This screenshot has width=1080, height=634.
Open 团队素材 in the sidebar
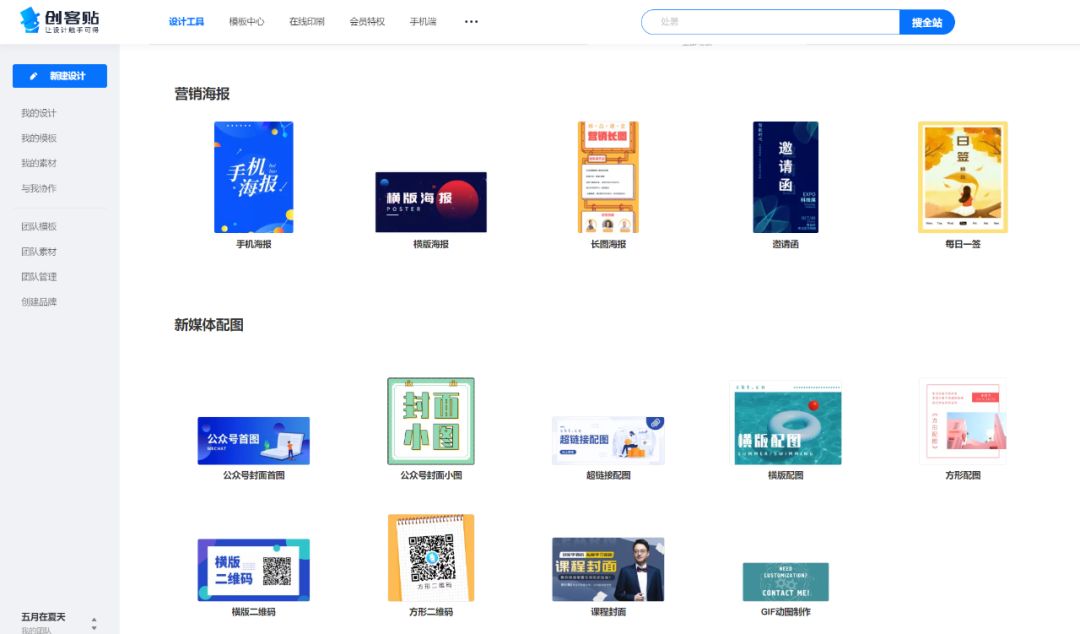click(39, 252)
